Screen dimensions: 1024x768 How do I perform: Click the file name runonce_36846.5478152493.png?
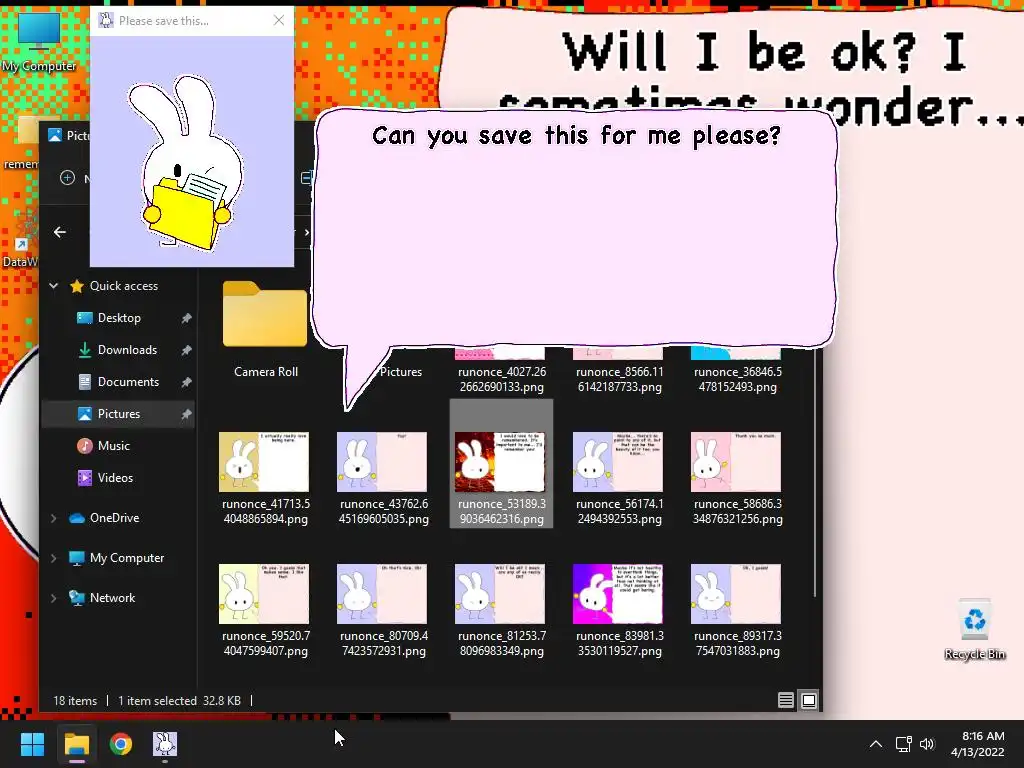pos(738,379)
